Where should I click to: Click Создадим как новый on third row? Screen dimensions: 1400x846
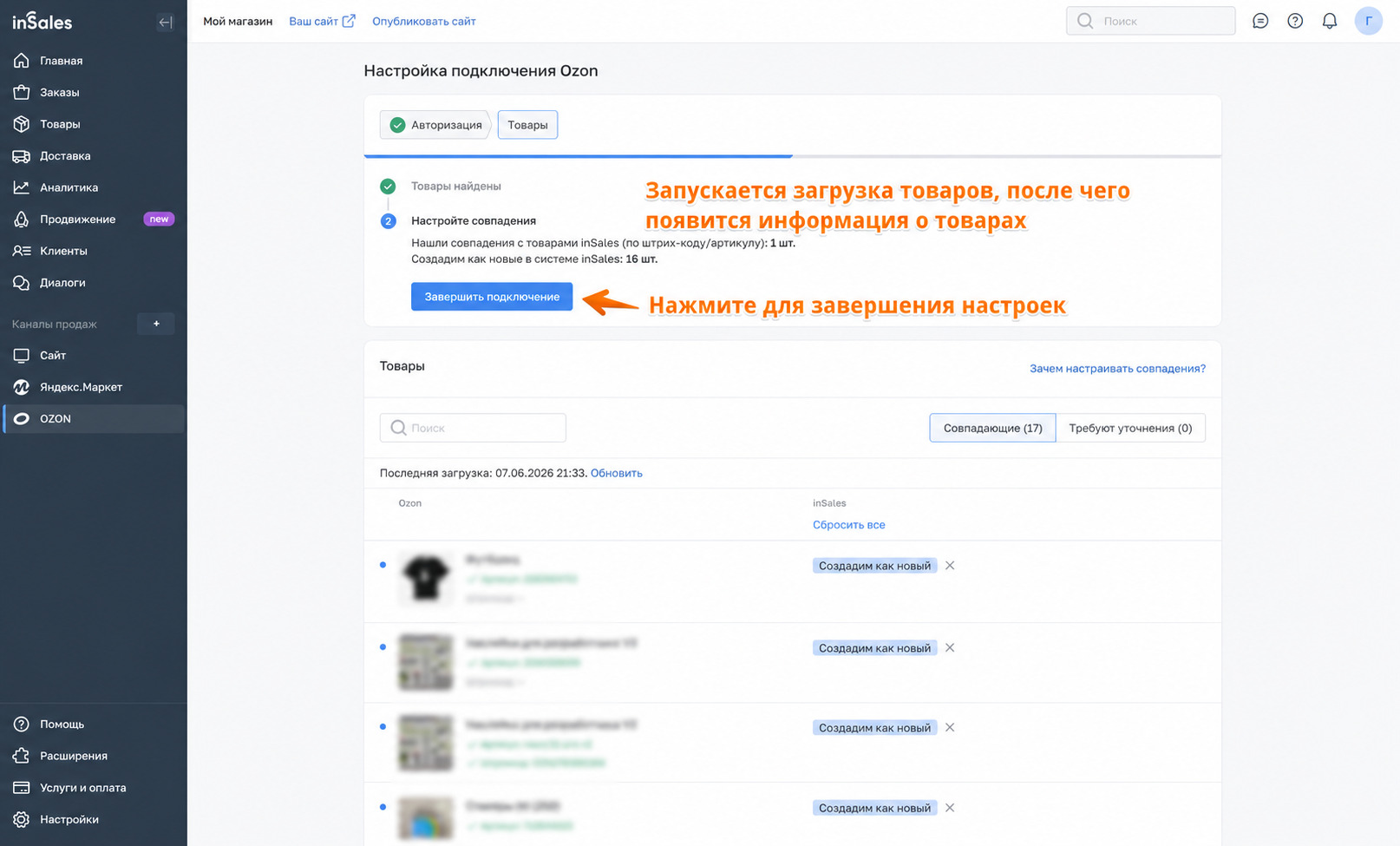pyautogui.click(x=874, y=728)
